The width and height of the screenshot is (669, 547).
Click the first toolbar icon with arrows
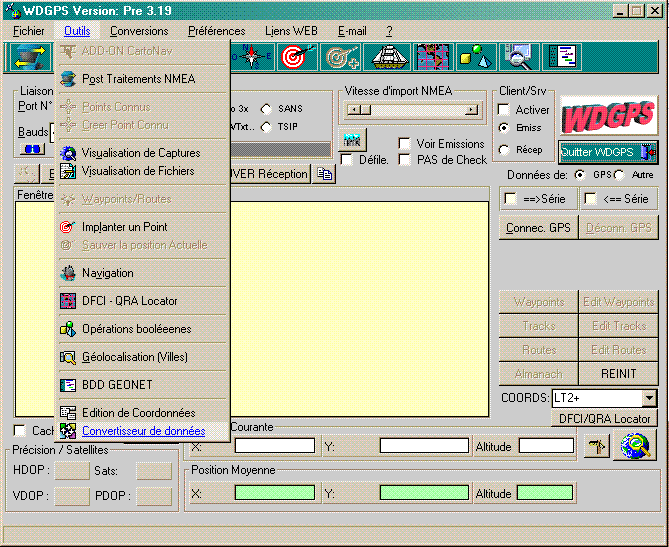click(x=27, y=57)
